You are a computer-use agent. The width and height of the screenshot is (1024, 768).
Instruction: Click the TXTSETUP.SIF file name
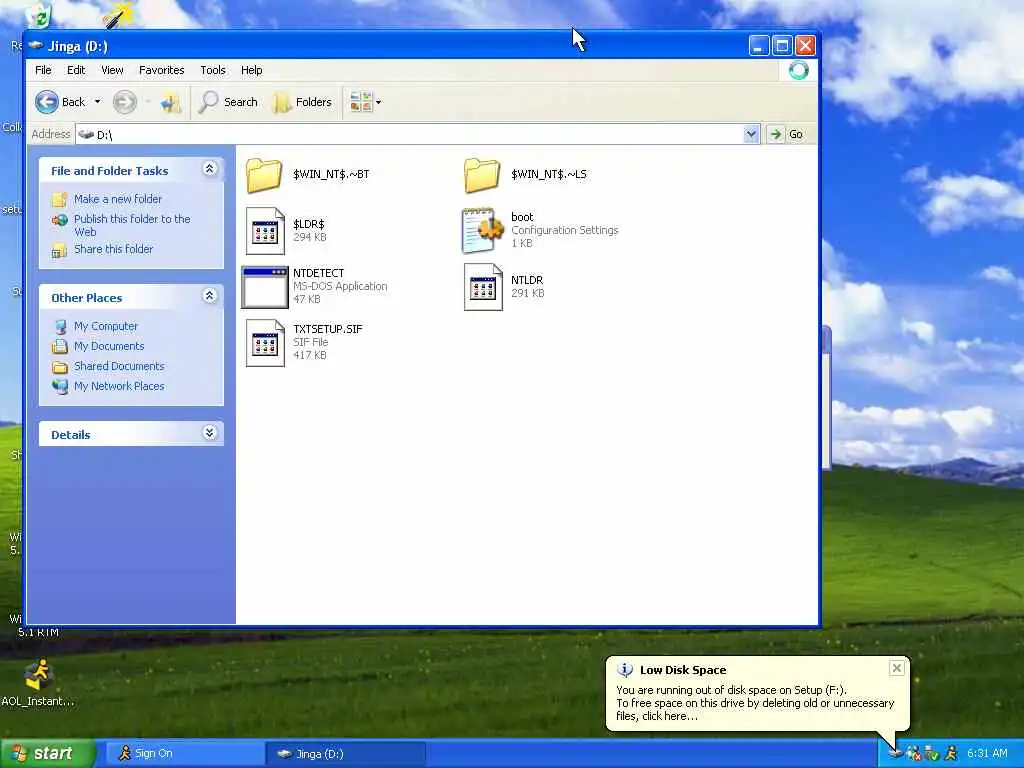(x=328, y=329)
